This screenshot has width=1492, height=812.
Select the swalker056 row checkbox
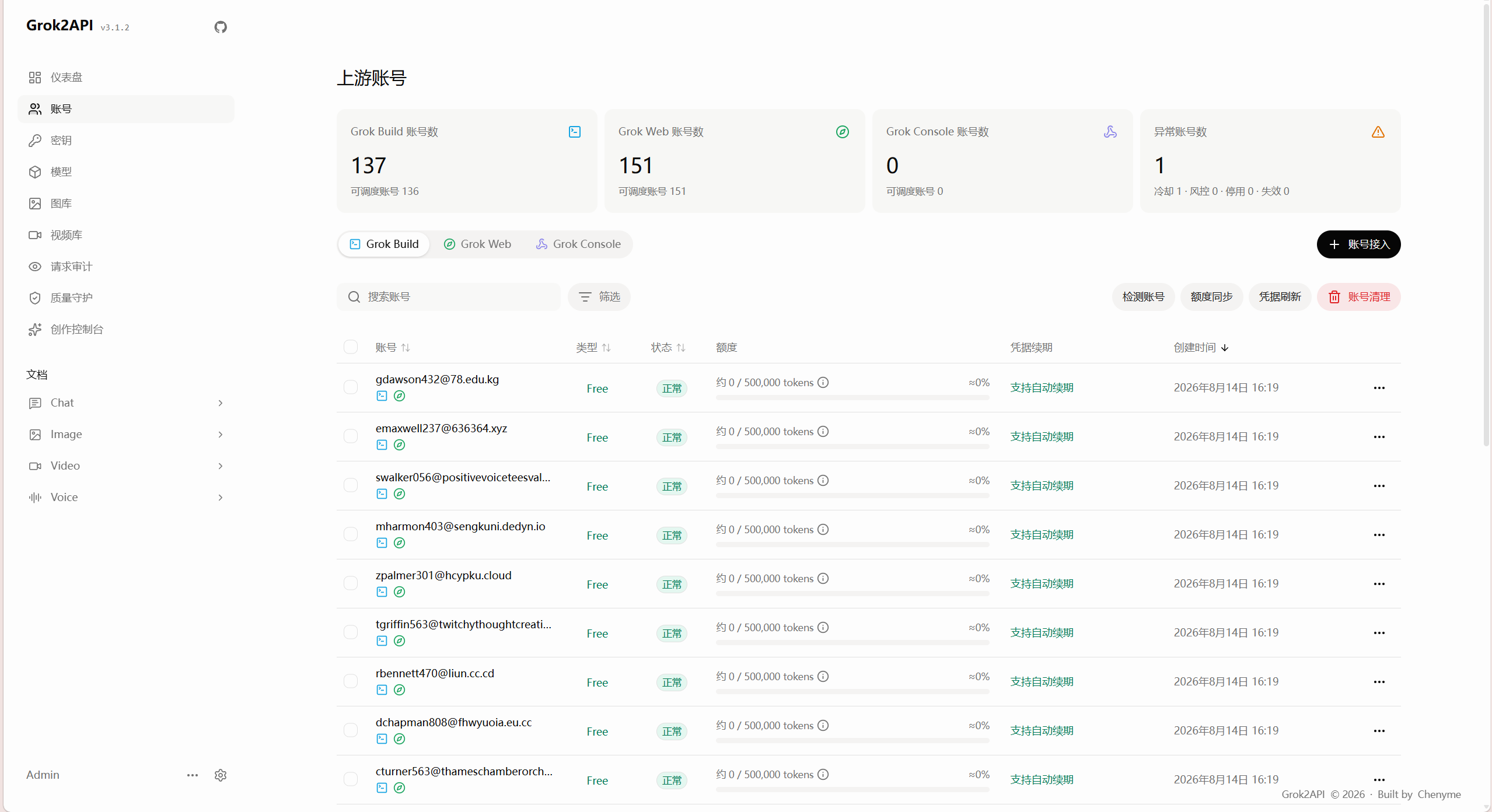(x=351, y=485)
